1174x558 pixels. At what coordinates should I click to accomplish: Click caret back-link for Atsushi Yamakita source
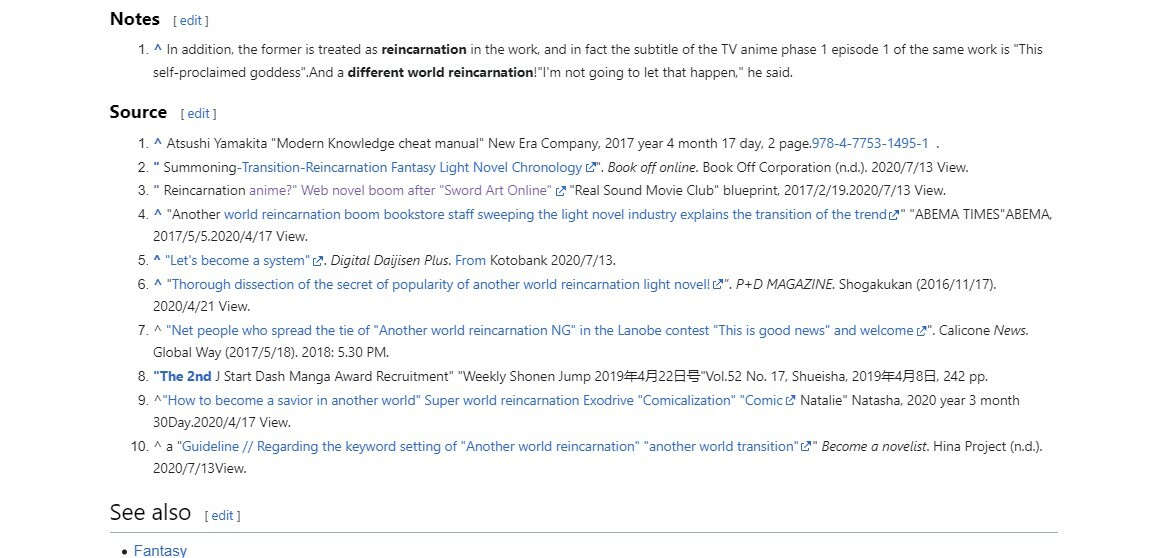click(x=158, y=144)
